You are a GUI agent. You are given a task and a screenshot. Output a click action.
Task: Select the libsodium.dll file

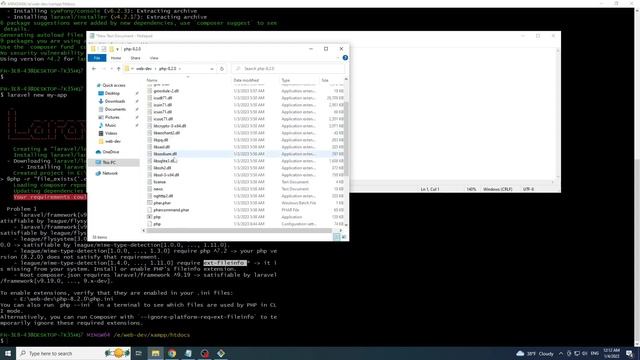(x=244, y=154)
